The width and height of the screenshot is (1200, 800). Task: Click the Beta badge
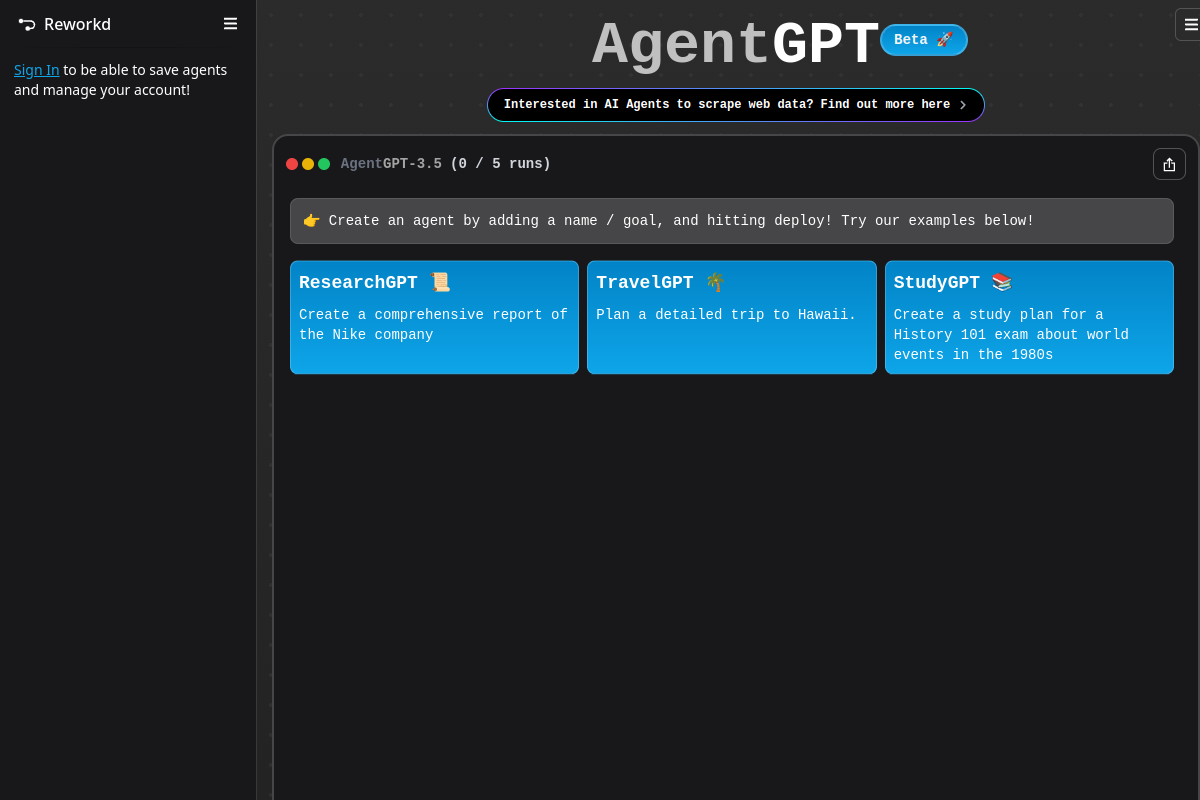(x=923, y=40)
